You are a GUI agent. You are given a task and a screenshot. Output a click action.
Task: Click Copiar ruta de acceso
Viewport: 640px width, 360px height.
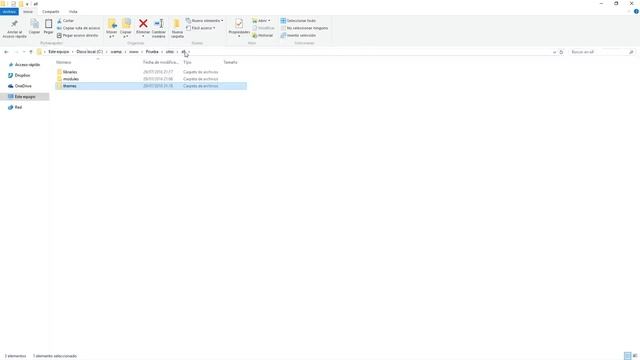point(78,28)
